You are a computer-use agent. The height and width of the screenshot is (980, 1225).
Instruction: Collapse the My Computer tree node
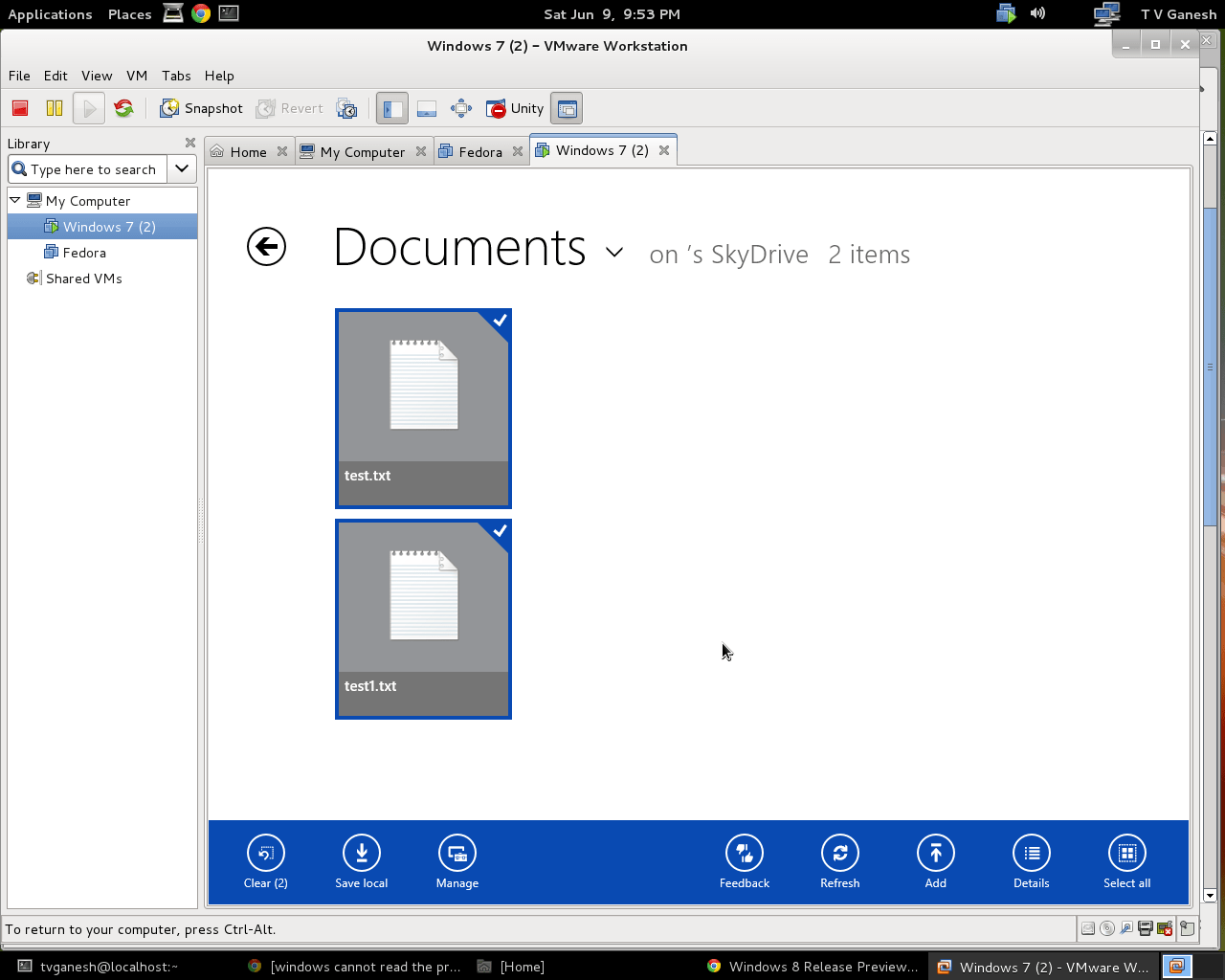pos(15,200)
